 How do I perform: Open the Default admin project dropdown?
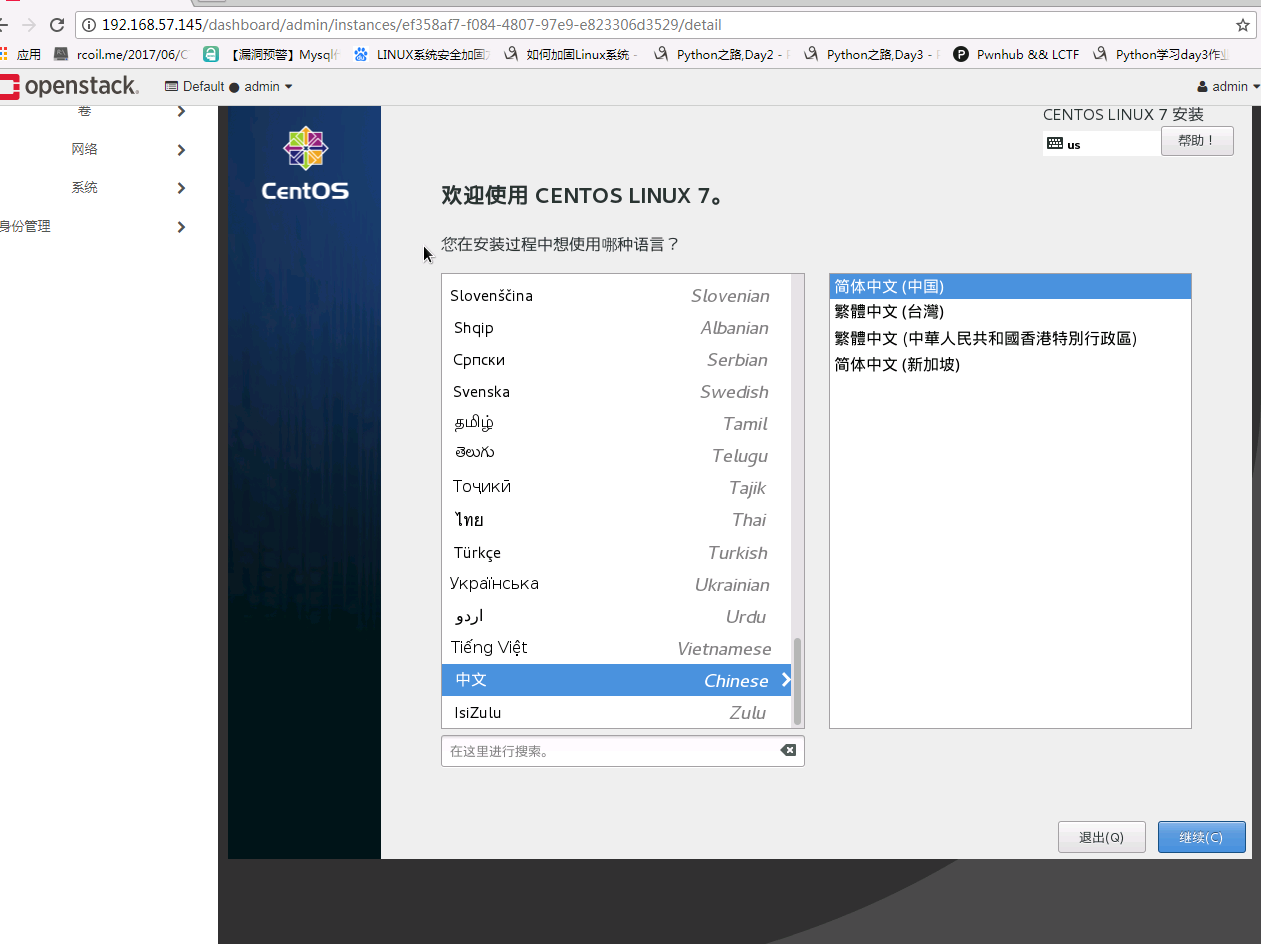[229, 87]
